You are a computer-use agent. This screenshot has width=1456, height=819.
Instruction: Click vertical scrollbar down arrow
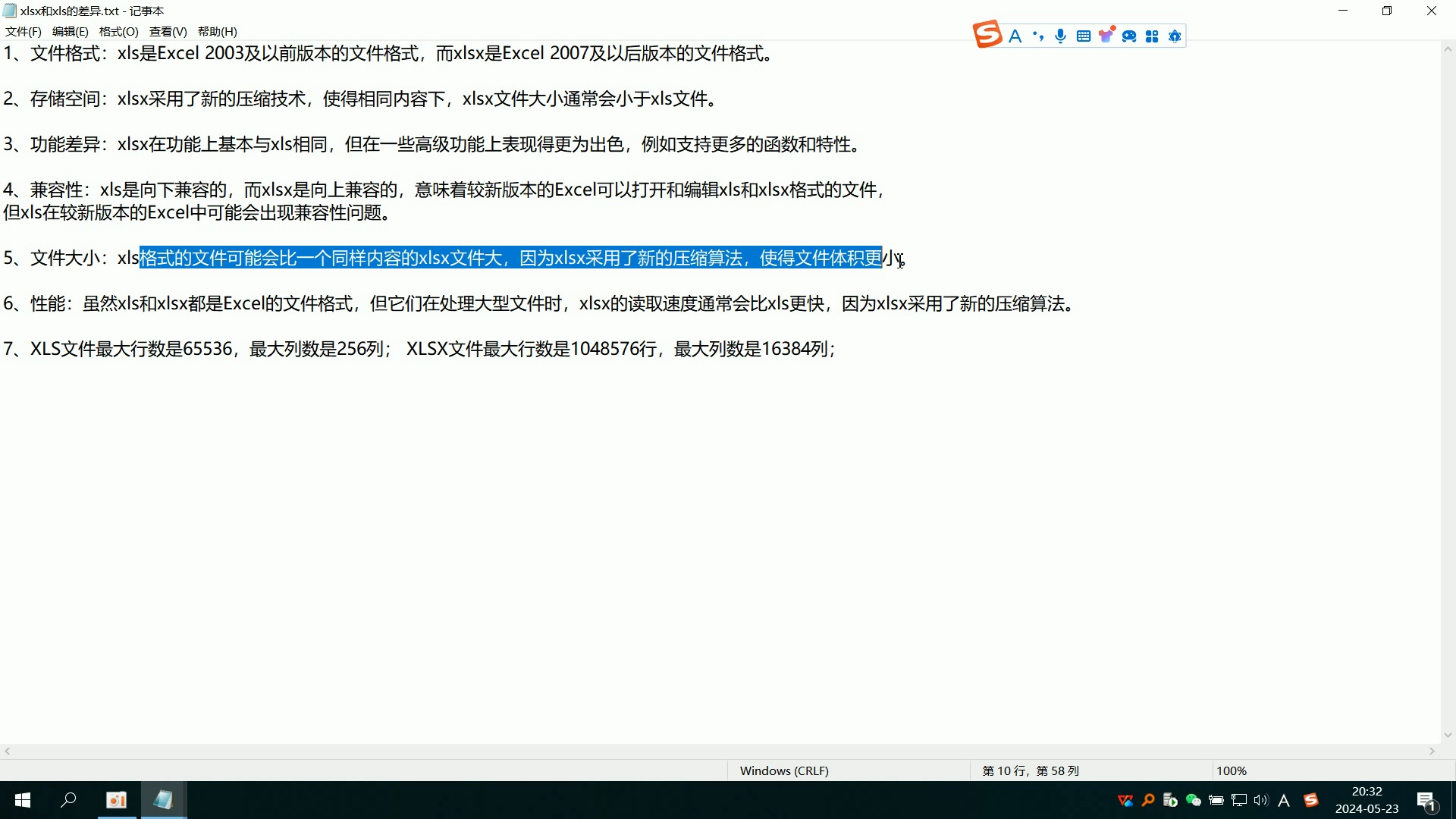(1448, 735)
